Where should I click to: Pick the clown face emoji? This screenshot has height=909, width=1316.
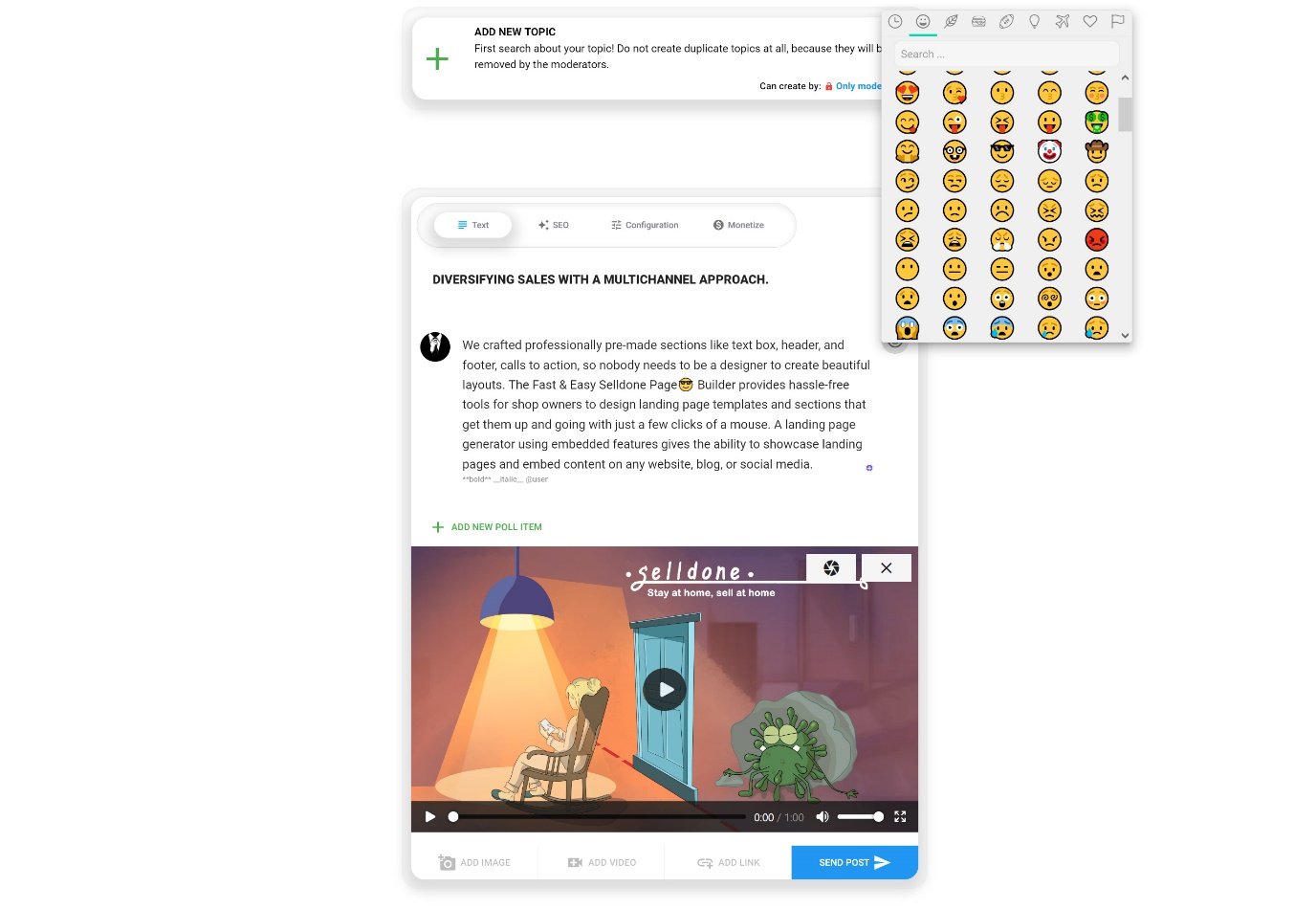pos(1049,151)
